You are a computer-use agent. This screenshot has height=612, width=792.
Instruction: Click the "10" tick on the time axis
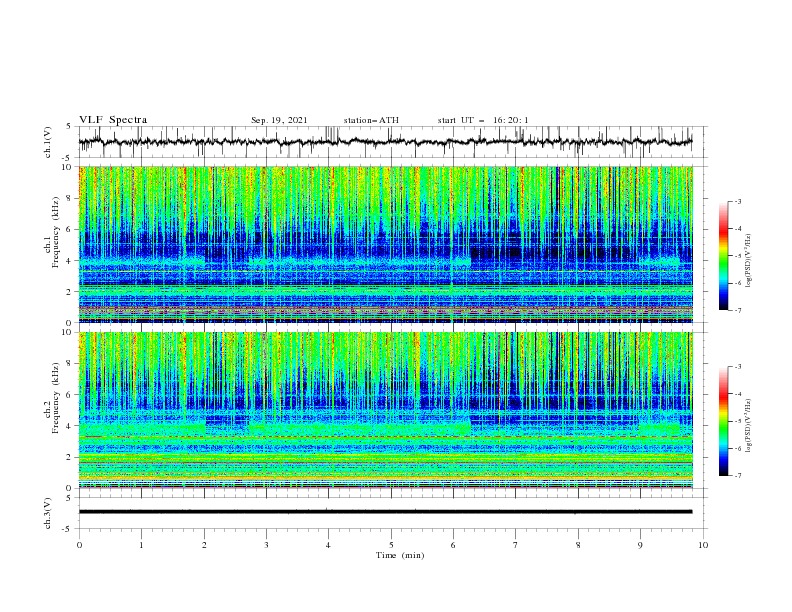[703, 545]
